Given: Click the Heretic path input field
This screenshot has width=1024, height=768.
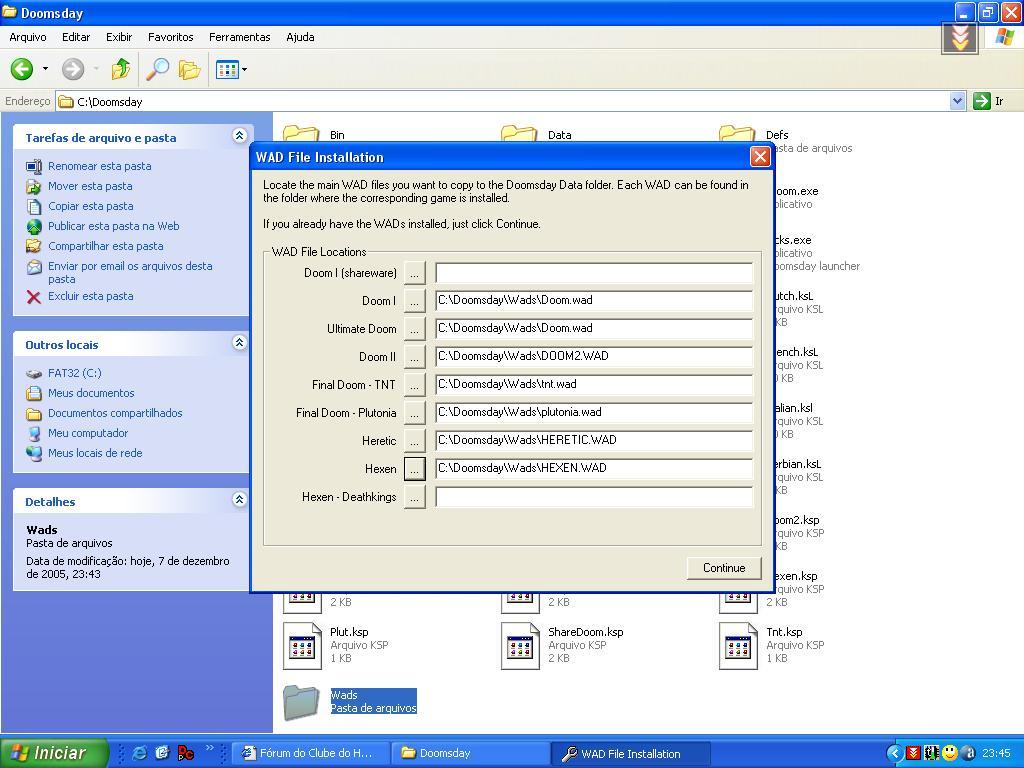Looking at the screenshot, I should (594, 440).
